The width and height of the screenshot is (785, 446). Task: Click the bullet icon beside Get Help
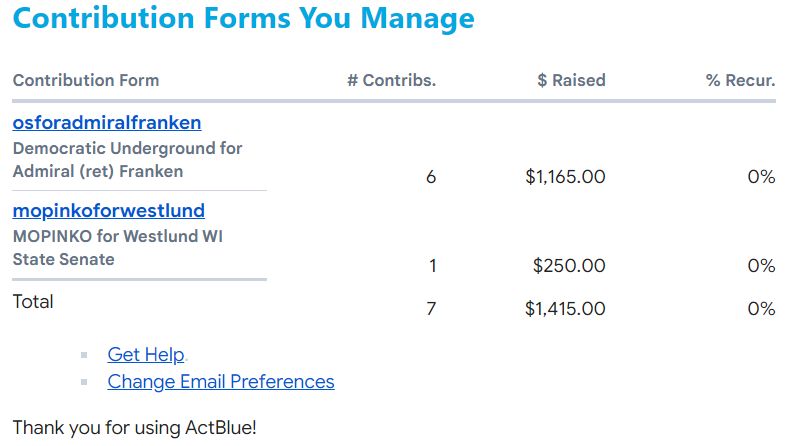click(x=84, y=355)
